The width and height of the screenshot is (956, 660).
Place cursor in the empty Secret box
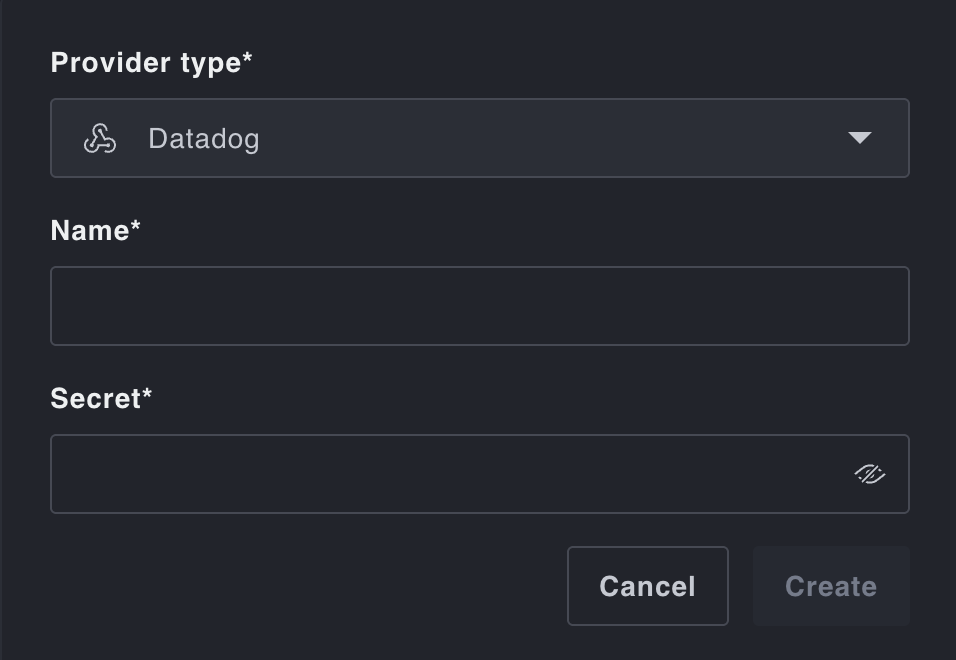[x=450, y=474]
